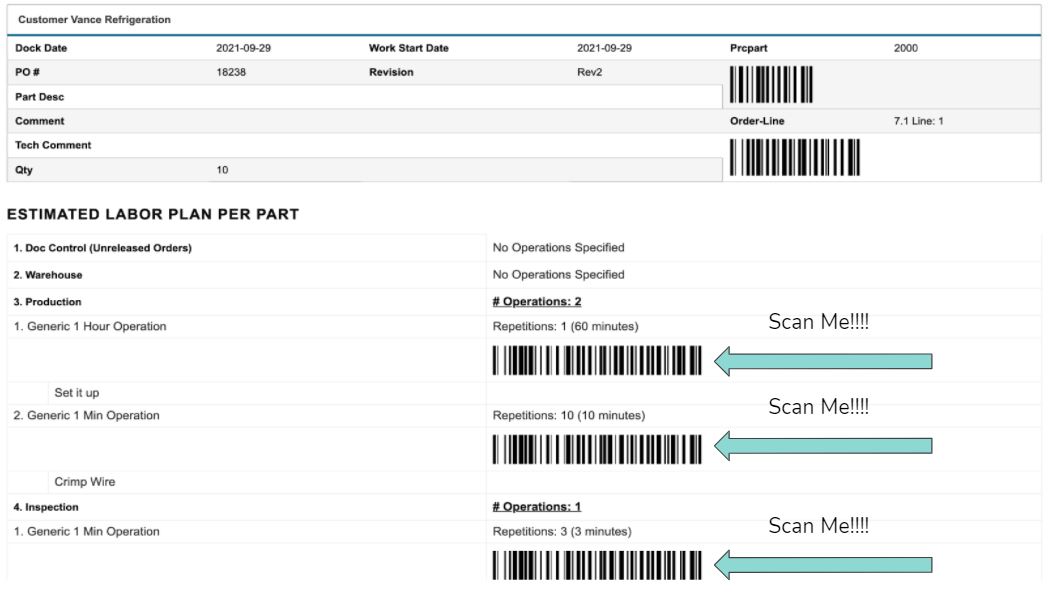The image size is (1049, 600).
Task: Select '1. Doc Control (Unreleased Orders)' row
Action: pos(102,248)
